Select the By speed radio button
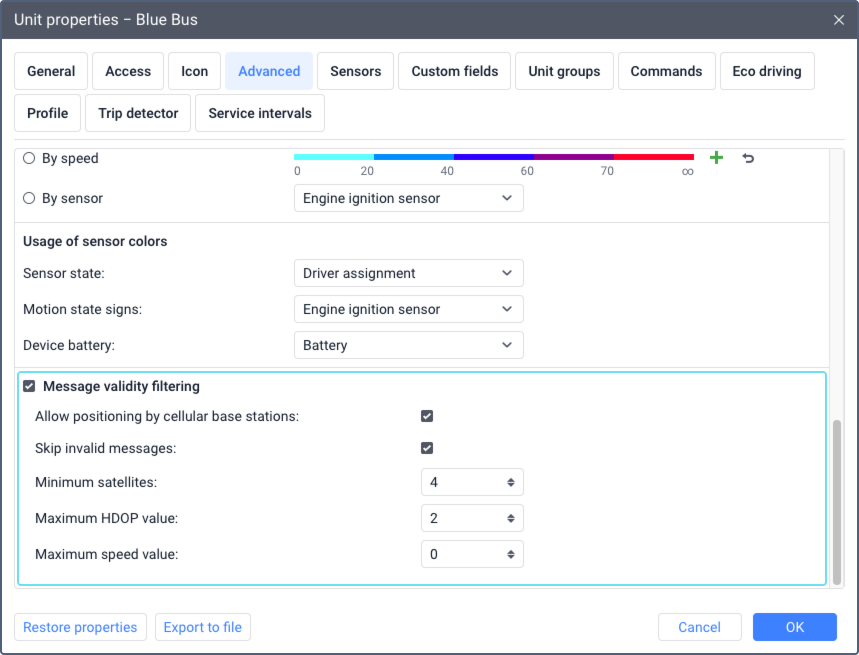This screenshot has height=655, width=859. 29,158
